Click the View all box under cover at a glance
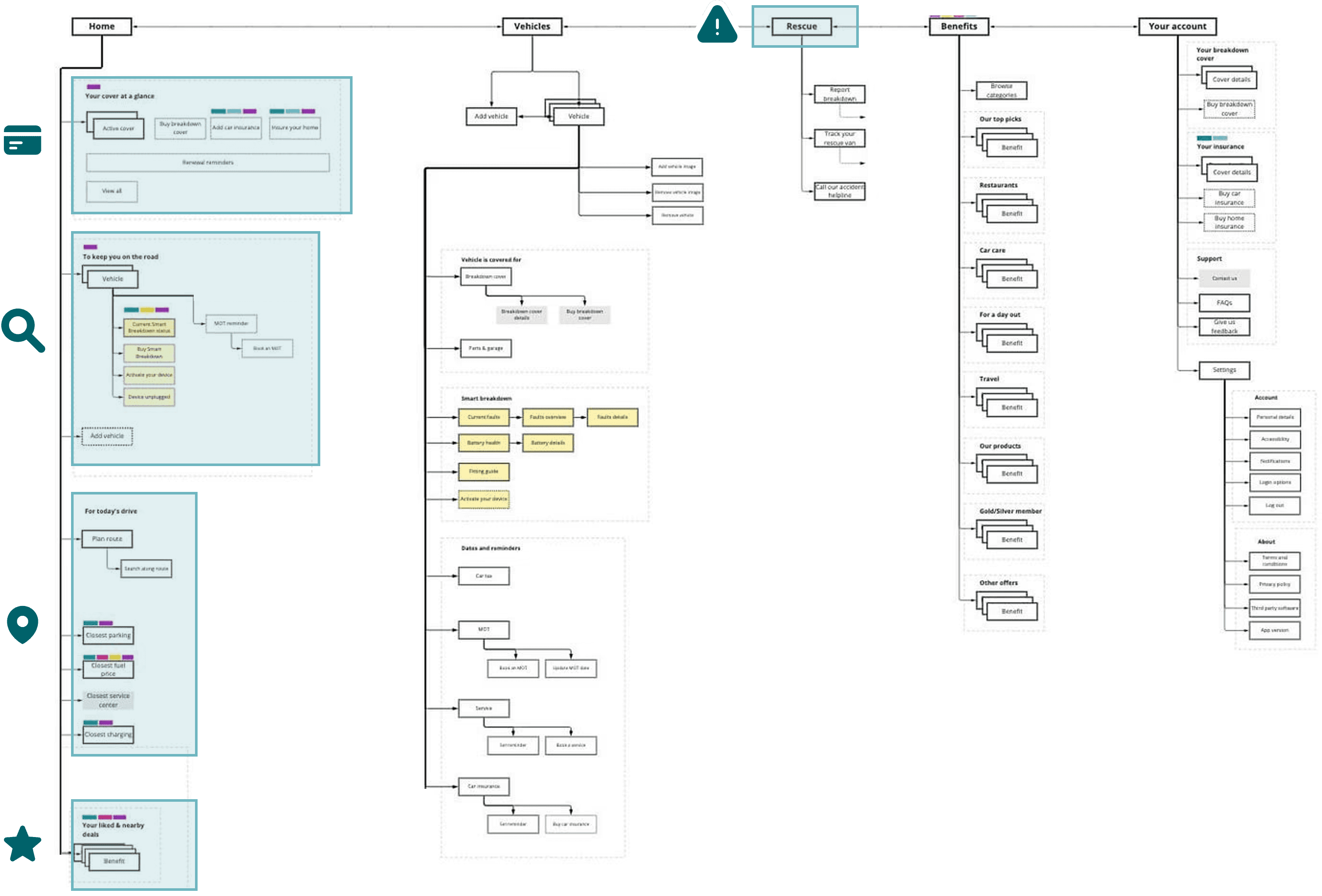 [x=111, y=192]
